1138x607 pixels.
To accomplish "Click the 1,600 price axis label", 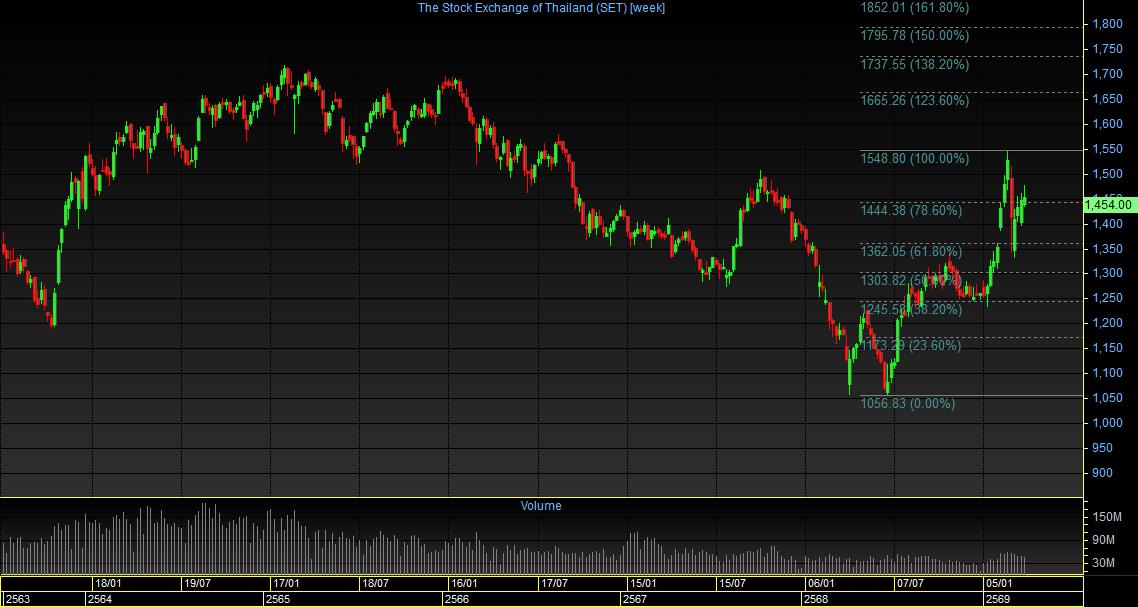I will coord(1108,124).
